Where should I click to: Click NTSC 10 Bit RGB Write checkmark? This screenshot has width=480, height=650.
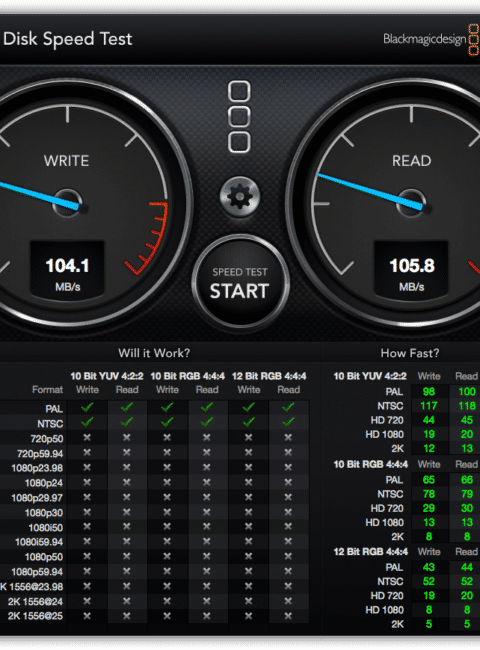pos(167,422)
